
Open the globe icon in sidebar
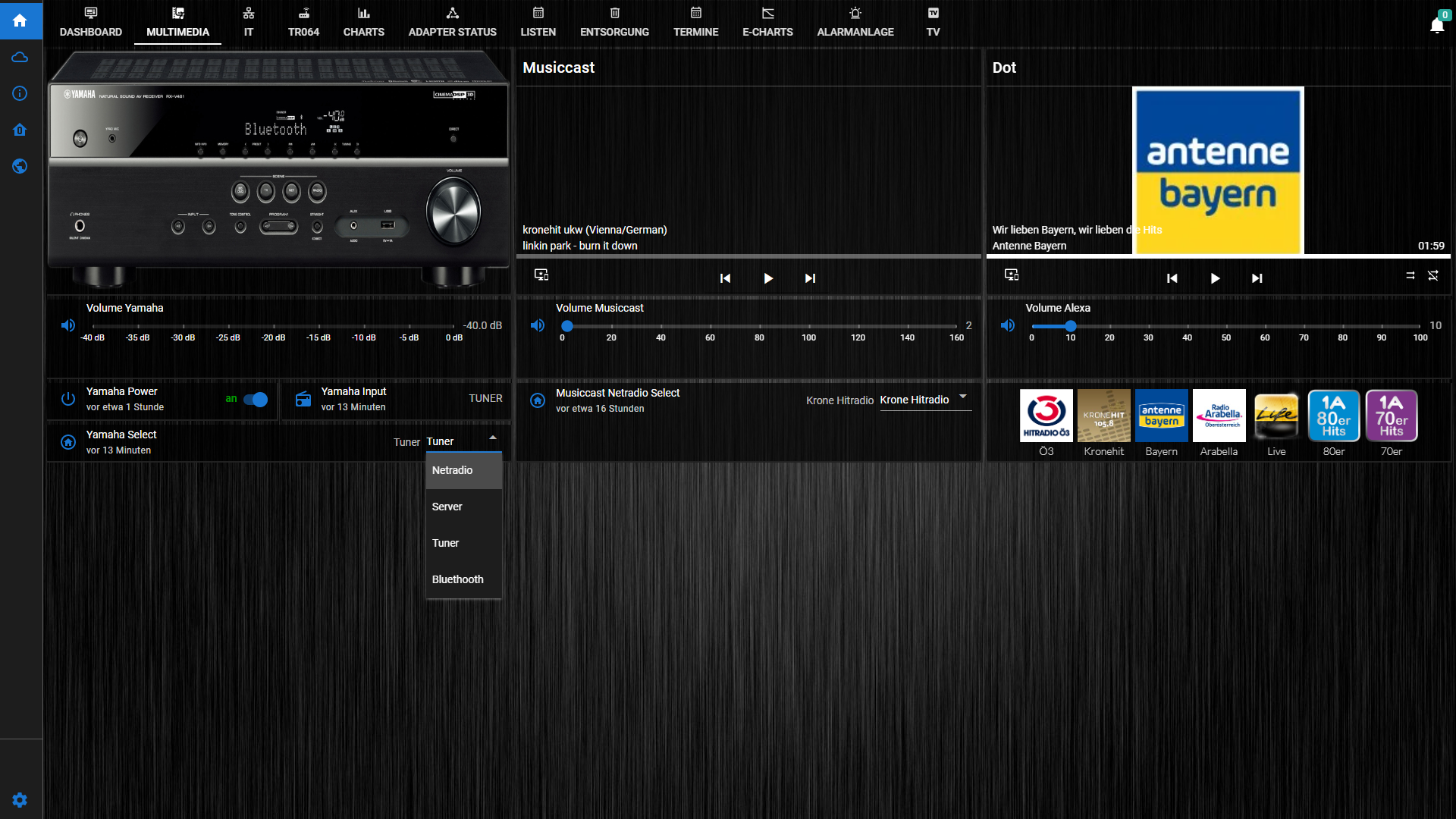20,166
